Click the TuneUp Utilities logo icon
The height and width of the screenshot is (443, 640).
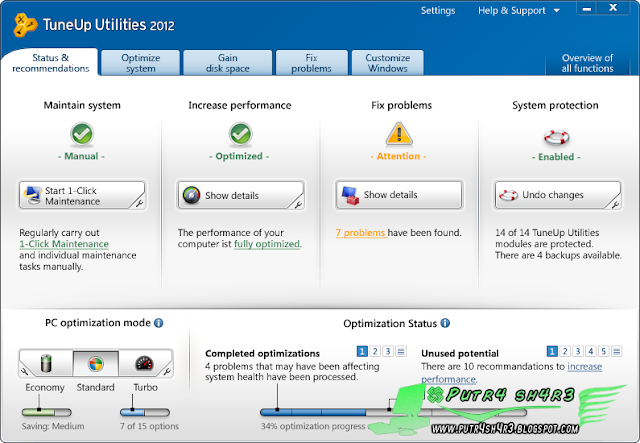click(25, 24)
